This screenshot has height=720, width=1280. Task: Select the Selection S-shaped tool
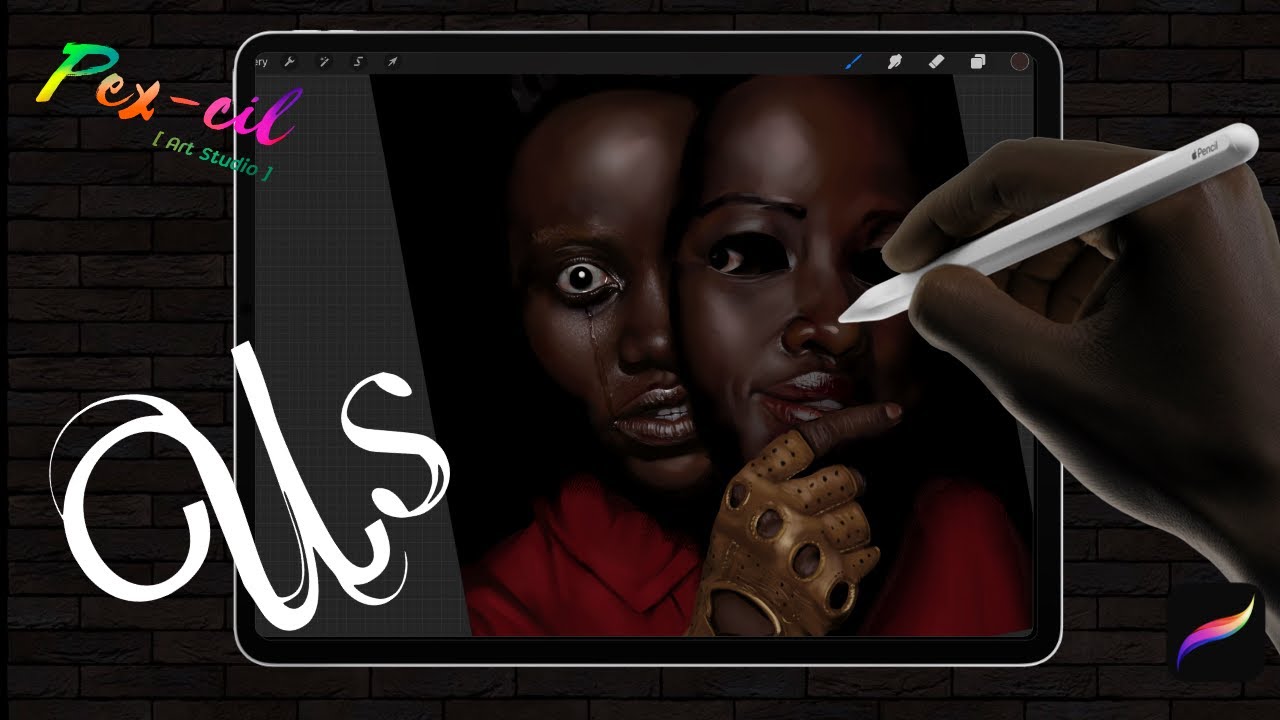pos(358,62)
